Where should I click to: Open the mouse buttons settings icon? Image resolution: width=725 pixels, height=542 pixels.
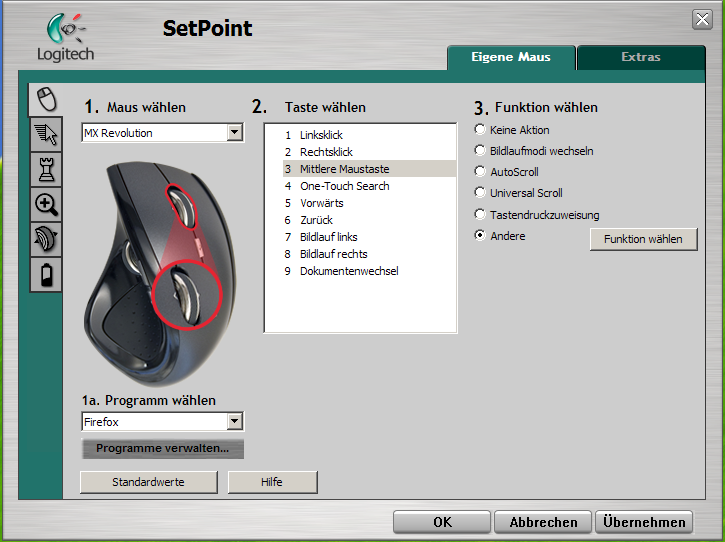point(45,100)
